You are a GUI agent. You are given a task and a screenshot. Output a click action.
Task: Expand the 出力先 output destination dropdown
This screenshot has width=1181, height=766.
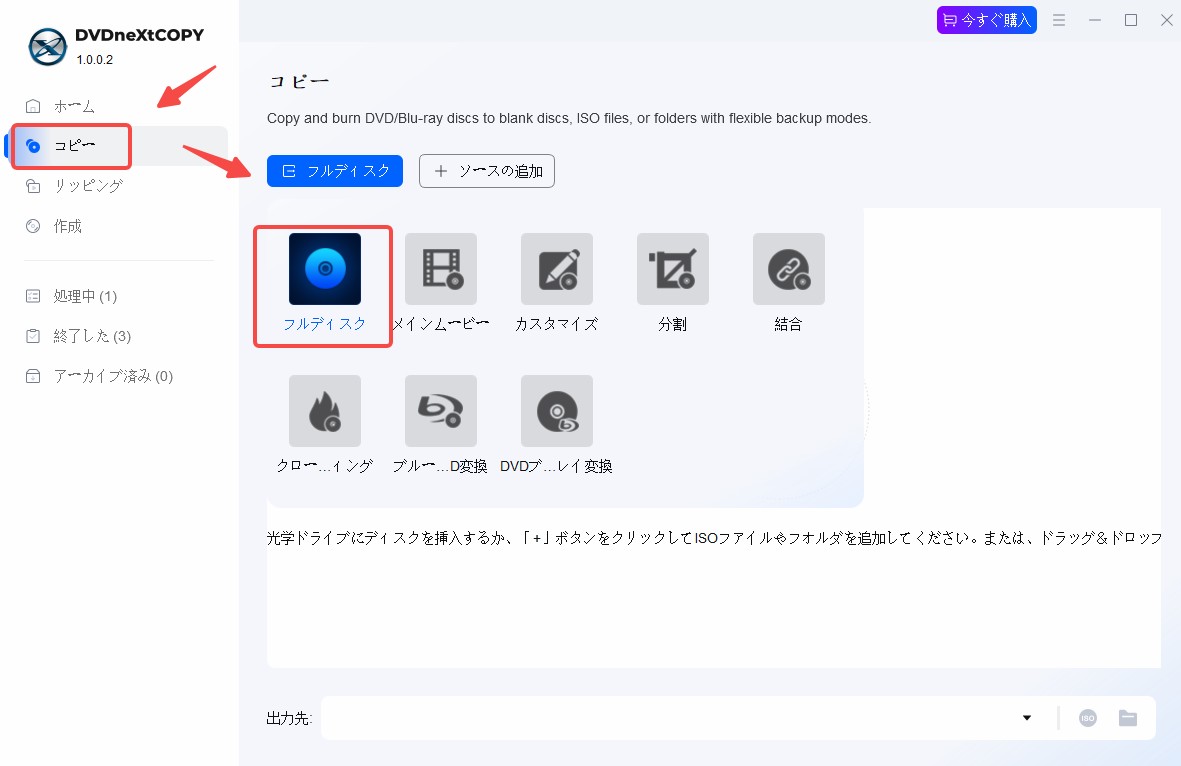[1027, 718]
